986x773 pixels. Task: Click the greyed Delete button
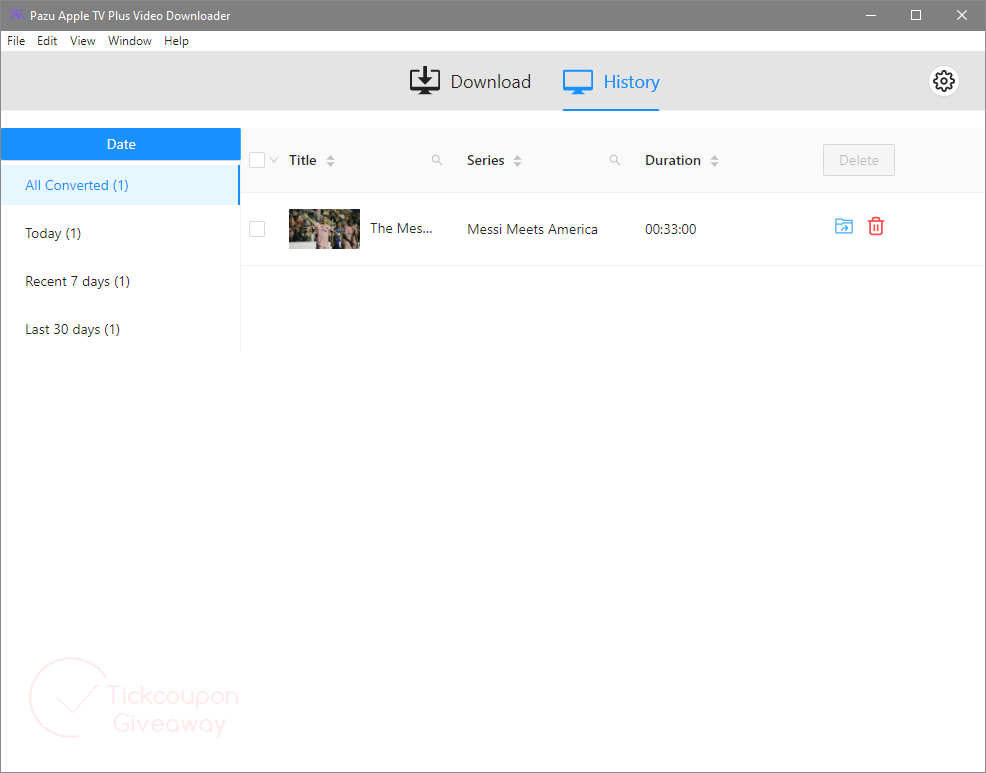pyautogui.click(x=858, y=160)
